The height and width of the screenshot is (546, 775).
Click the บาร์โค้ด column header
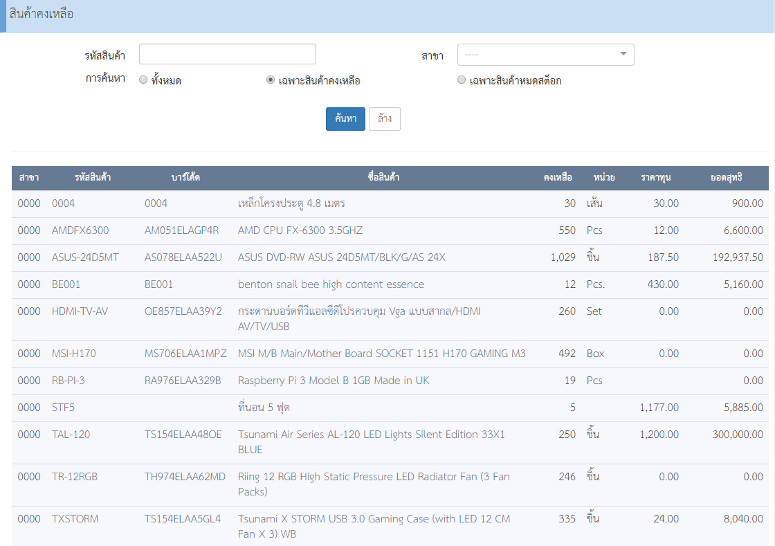pos(185,177)
